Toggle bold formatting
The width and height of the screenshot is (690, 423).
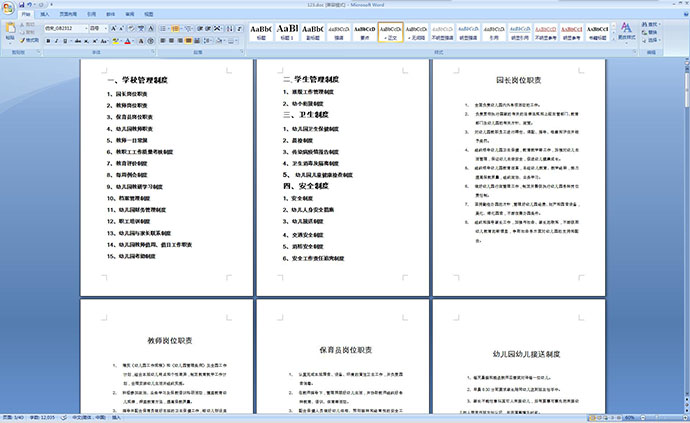48,41
